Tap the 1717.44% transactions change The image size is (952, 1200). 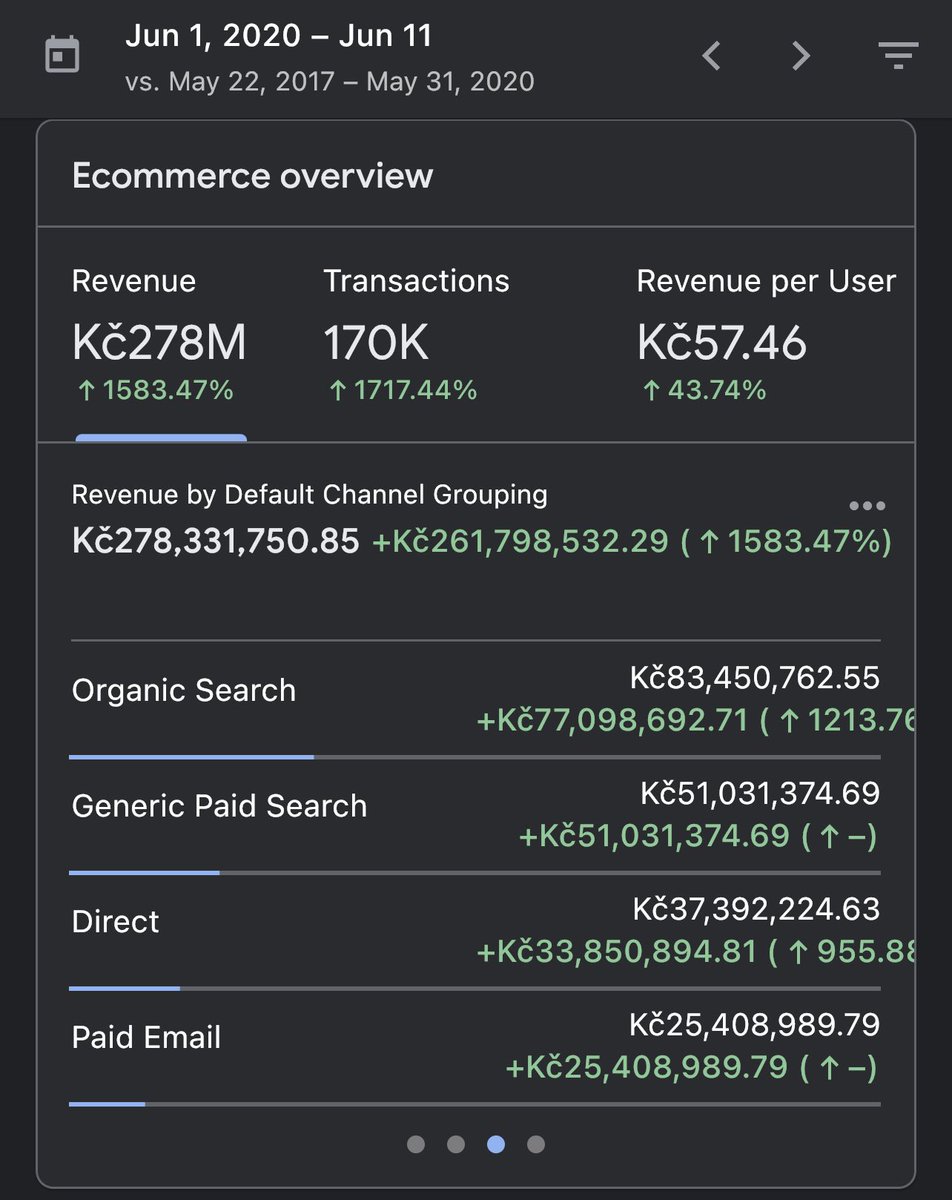[402, 391]
